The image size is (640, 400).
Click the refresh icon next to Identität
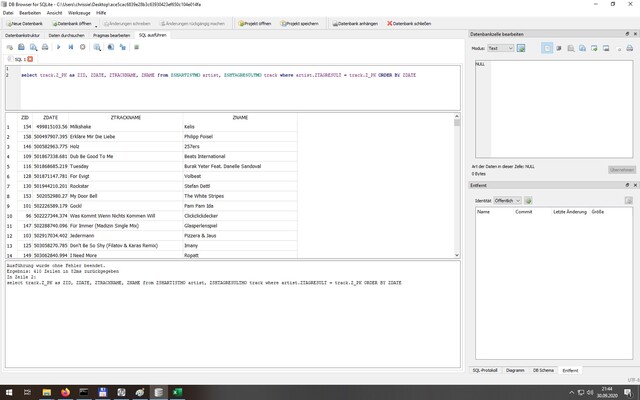pyautogui.click(x=530, y=200)
